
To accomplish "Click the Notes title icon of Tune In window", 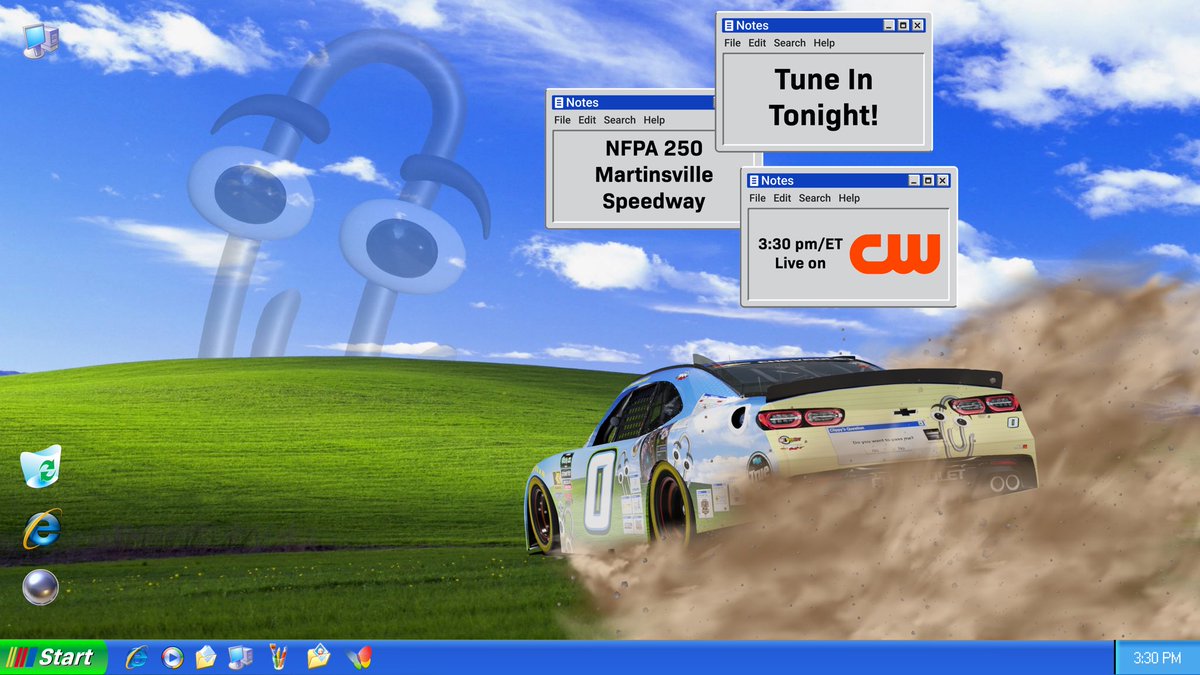I will point(729,25).
